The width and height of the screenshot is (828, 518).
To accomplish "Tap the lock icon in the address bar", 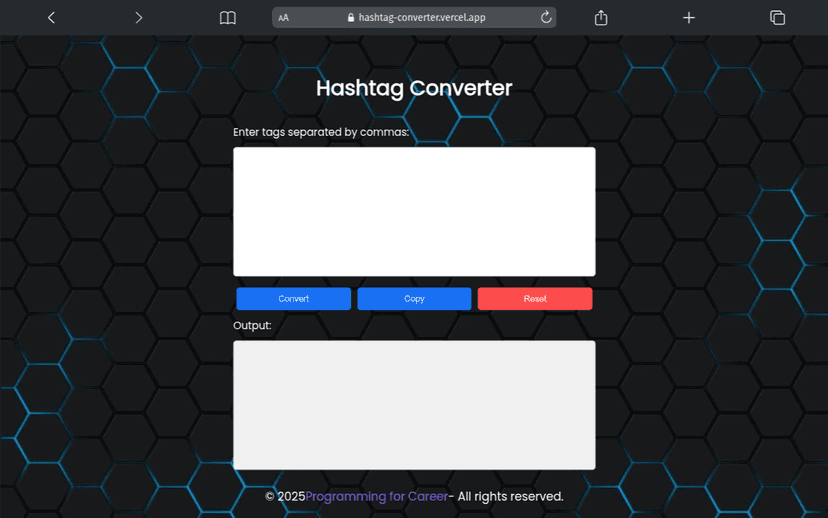I will tap(351, 17).
